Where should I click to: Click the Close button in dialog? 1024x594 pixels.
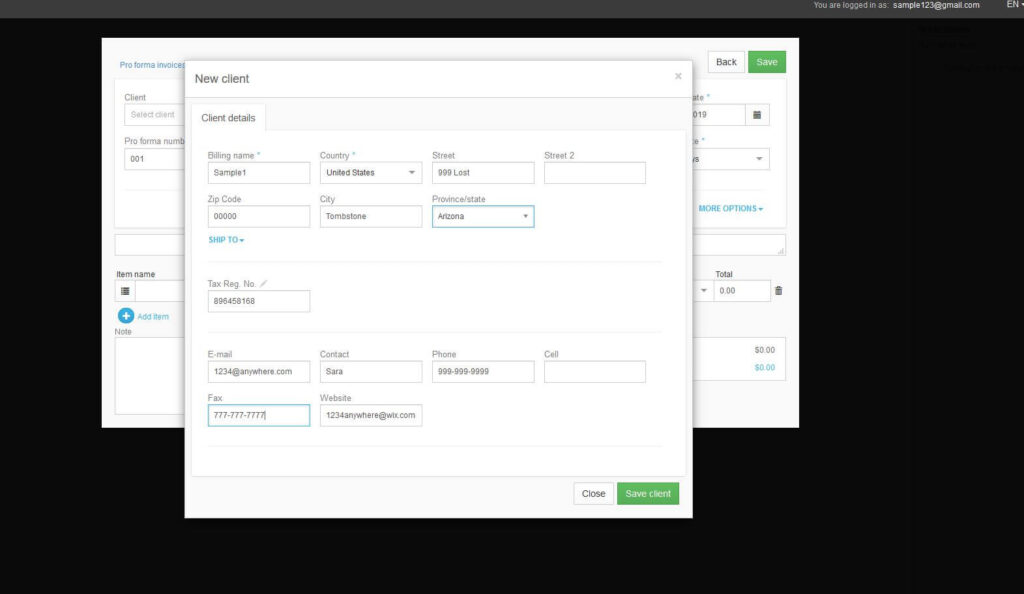[x=593, y=493]
